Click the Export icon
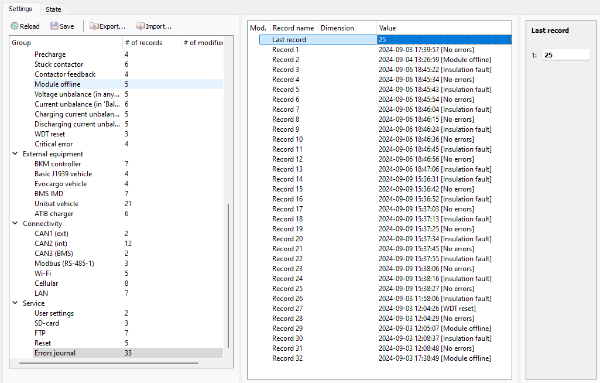 pos(94,26)
